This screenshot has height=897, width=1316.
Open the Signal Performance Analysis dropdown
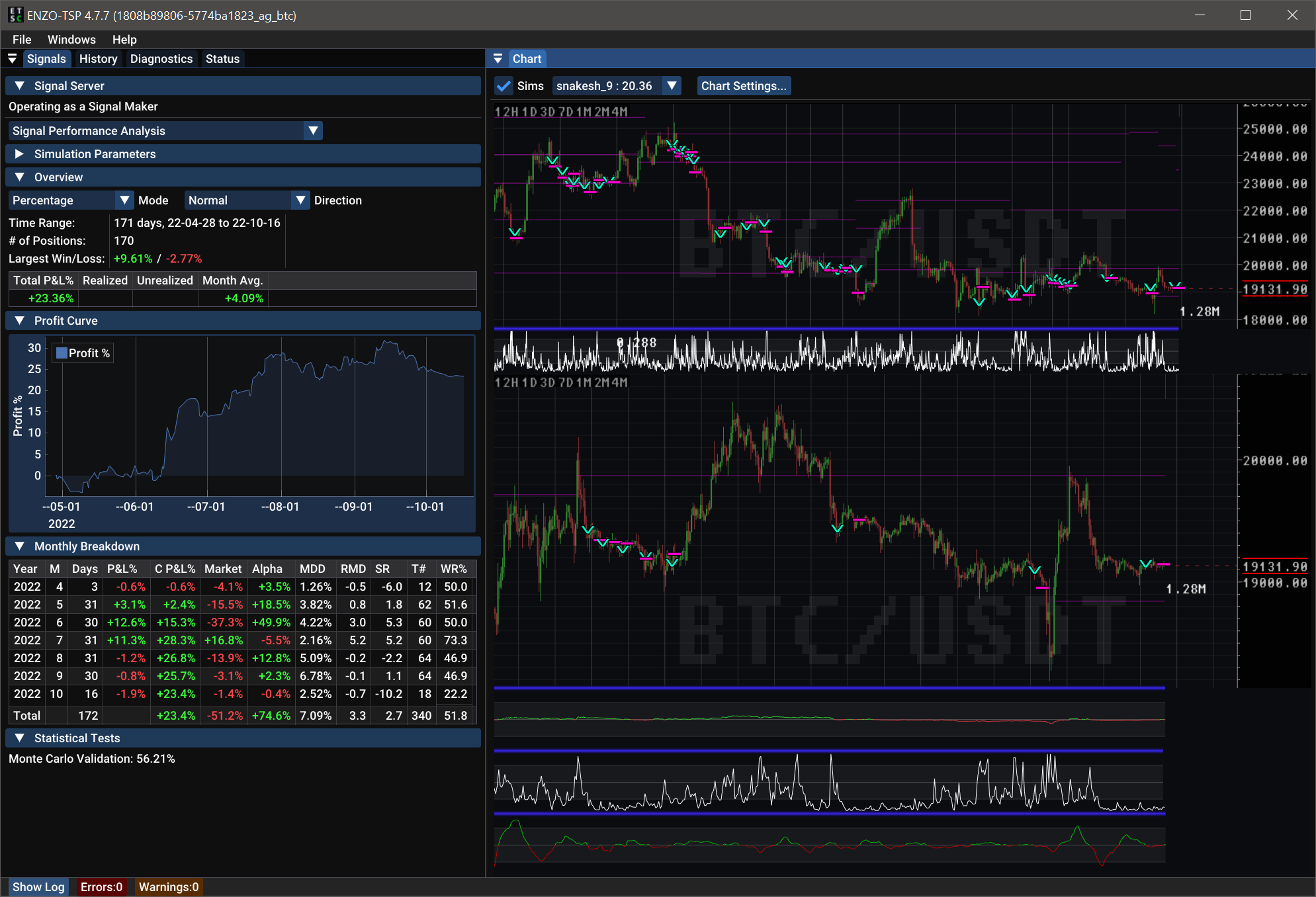coord(313,130)
